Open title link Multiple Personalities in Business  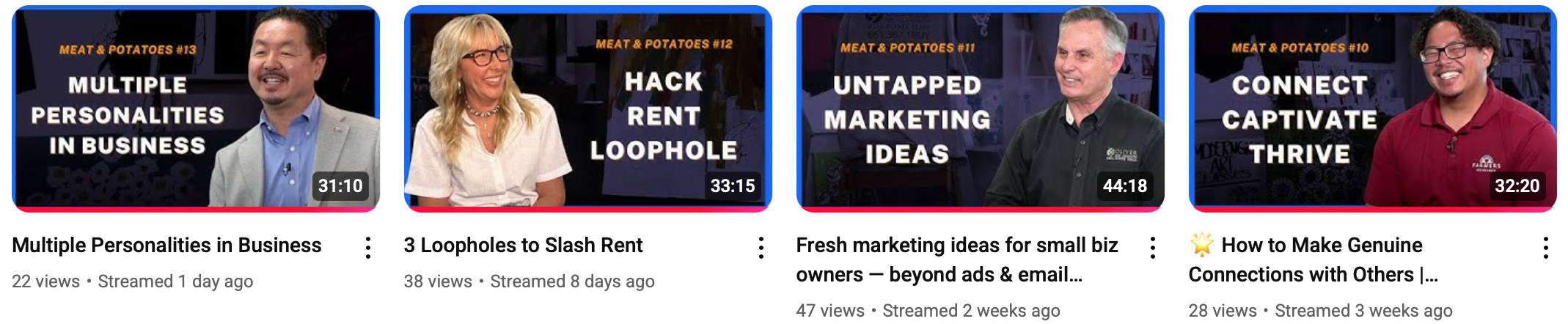166,245
